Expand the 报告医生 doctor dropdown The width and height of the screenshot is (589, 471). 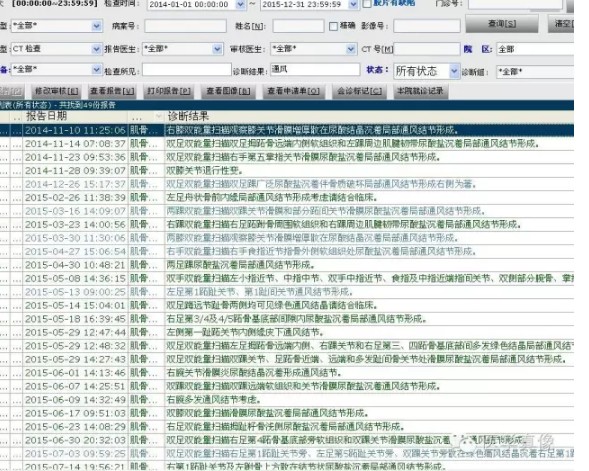217,49
